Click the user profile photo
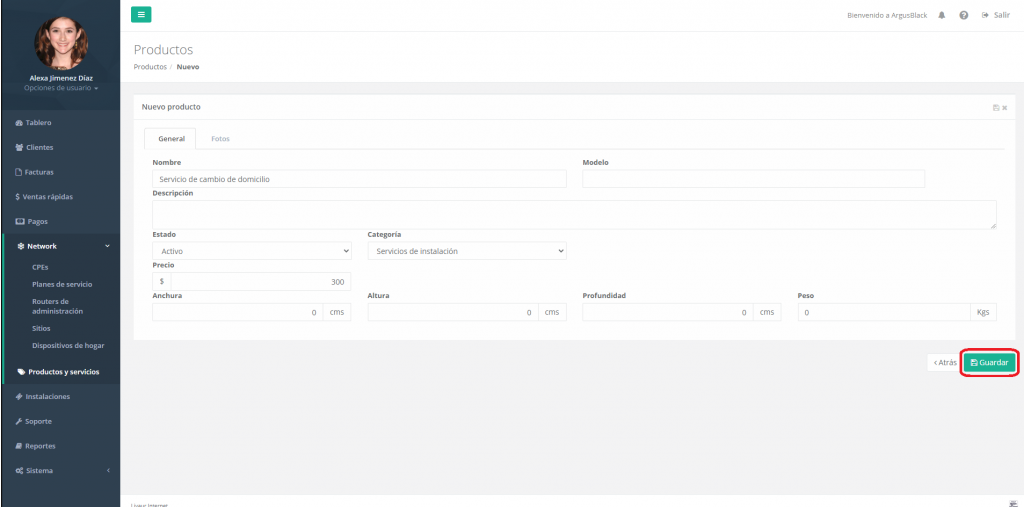Image resolution: width=1024 pixels, height=507 pixels. pos(61,43)
